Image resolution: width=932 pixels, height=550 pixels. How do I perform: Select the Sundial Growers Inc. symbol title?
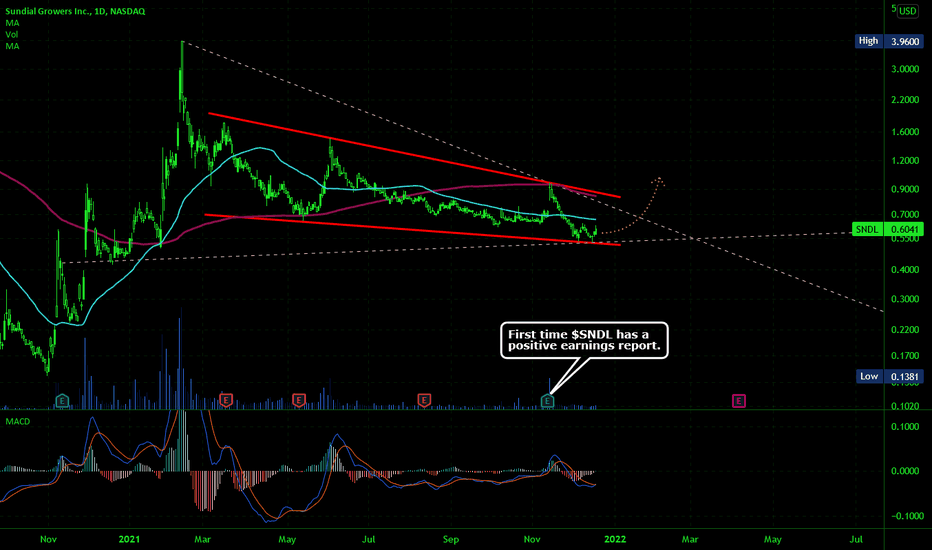(x=75, y=11)
